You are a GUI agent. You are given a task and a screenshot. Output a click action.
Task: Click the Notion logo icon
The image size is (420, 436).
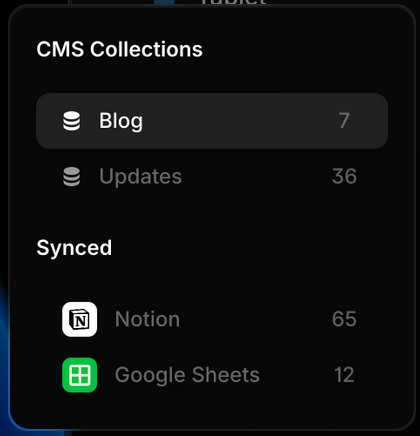tap(80, 319)
